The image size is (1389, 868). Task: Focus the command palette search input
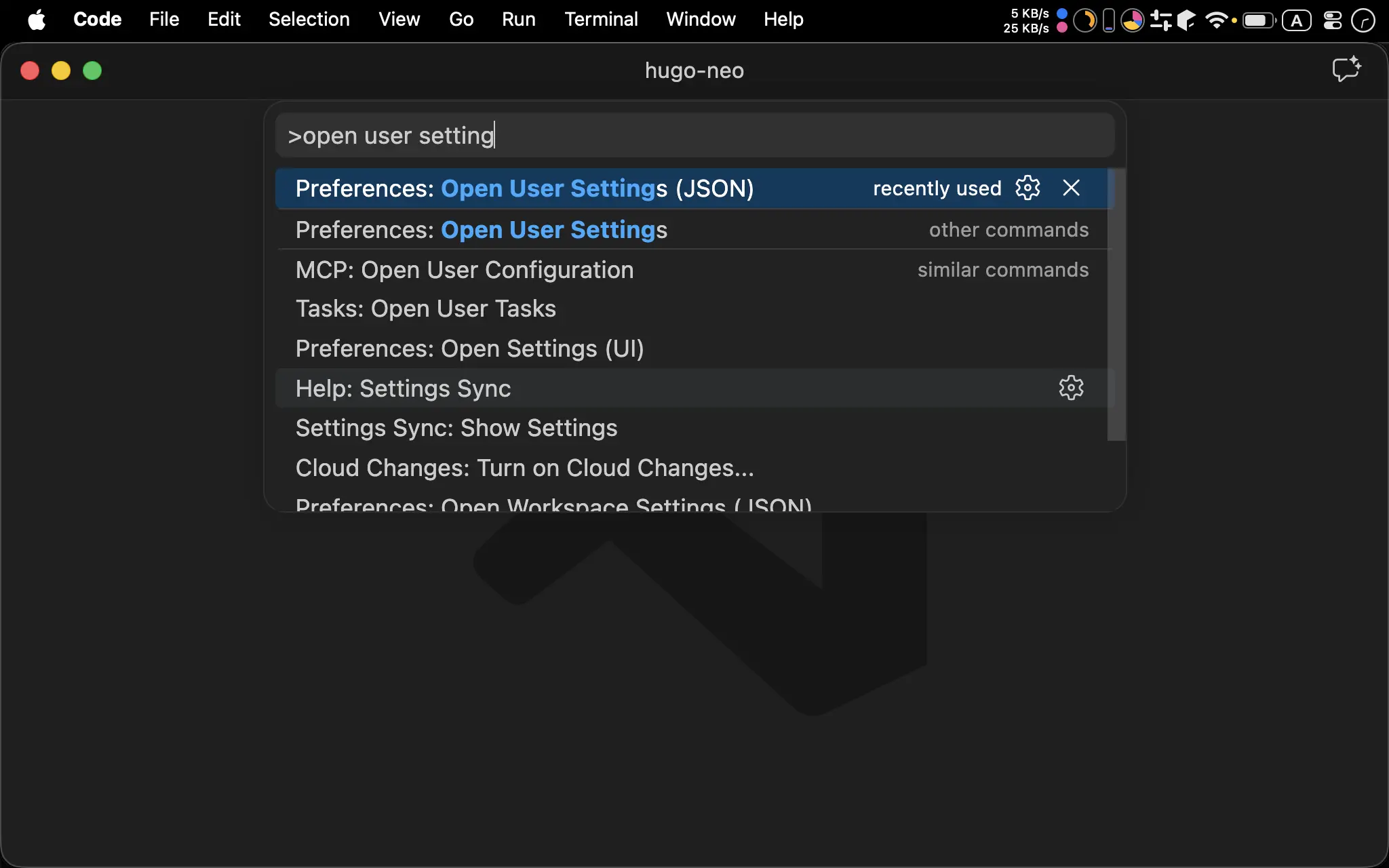(x=695, y=136)
